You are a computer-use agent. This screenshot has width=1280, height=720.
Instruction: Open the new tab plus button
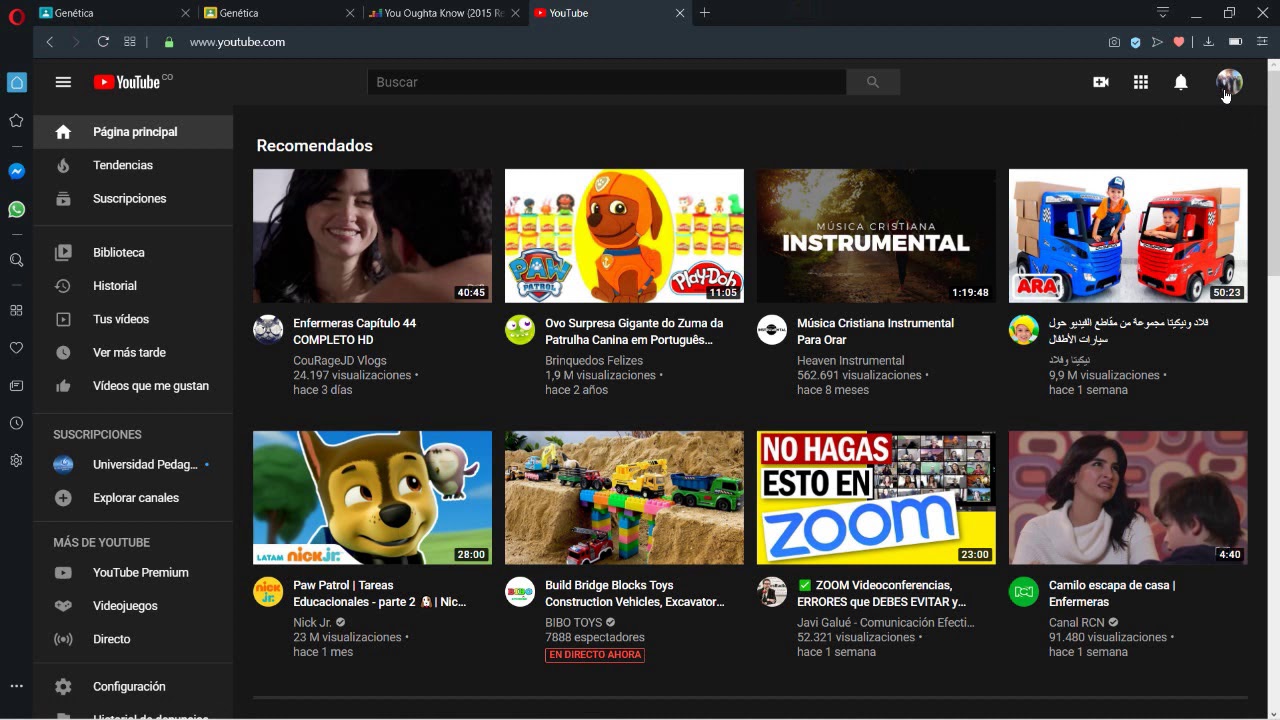coord(704,13)
